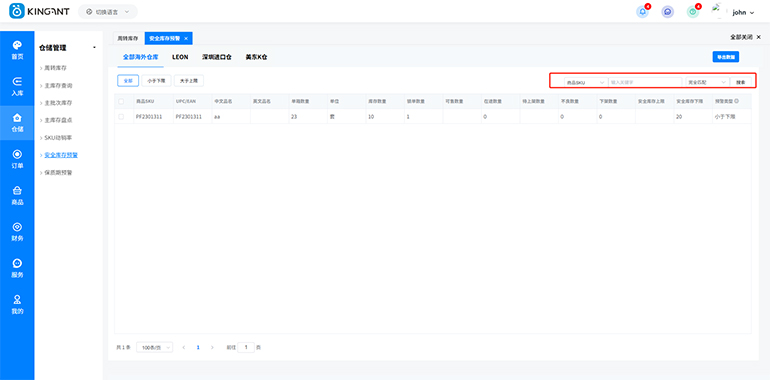Open the 服务 service chat icon
The image size is (770, 380).
tap(17, 263)
